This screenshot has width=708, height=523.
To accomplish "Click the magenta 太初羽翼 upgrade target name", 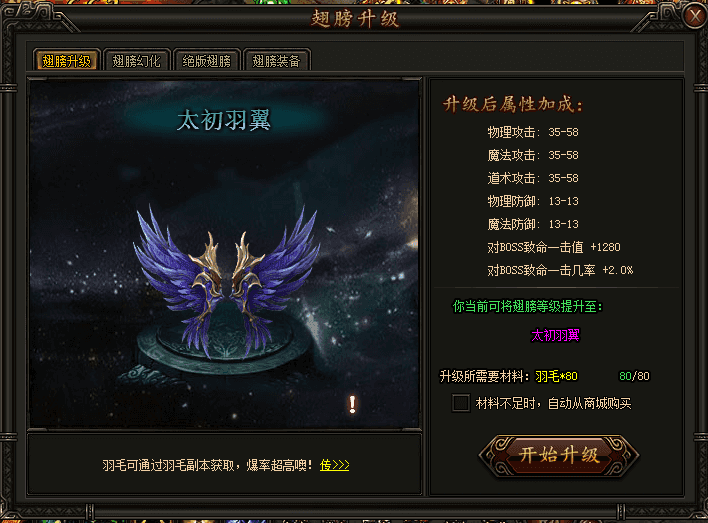I will (555, 335).
